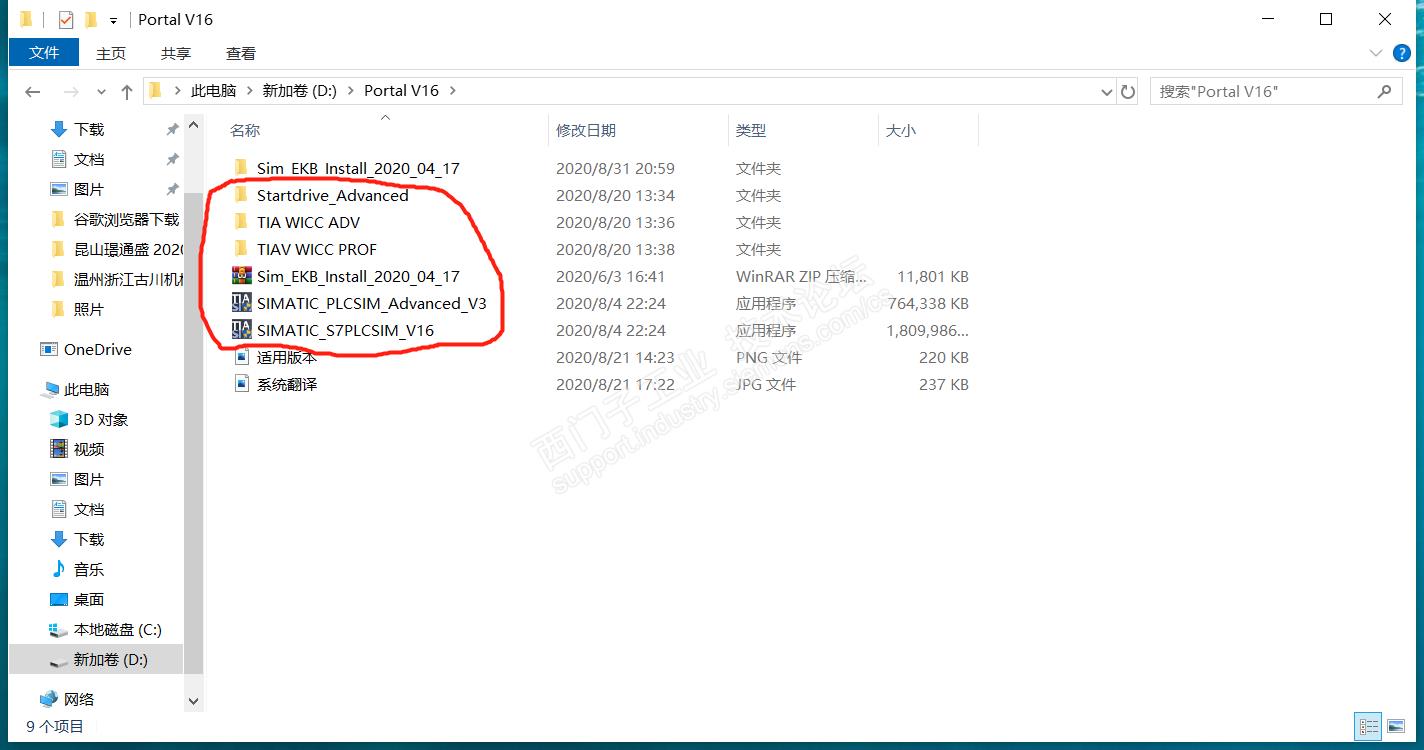
Task: Switch to the 主页 ribbon tab
Action: [111, 53]
